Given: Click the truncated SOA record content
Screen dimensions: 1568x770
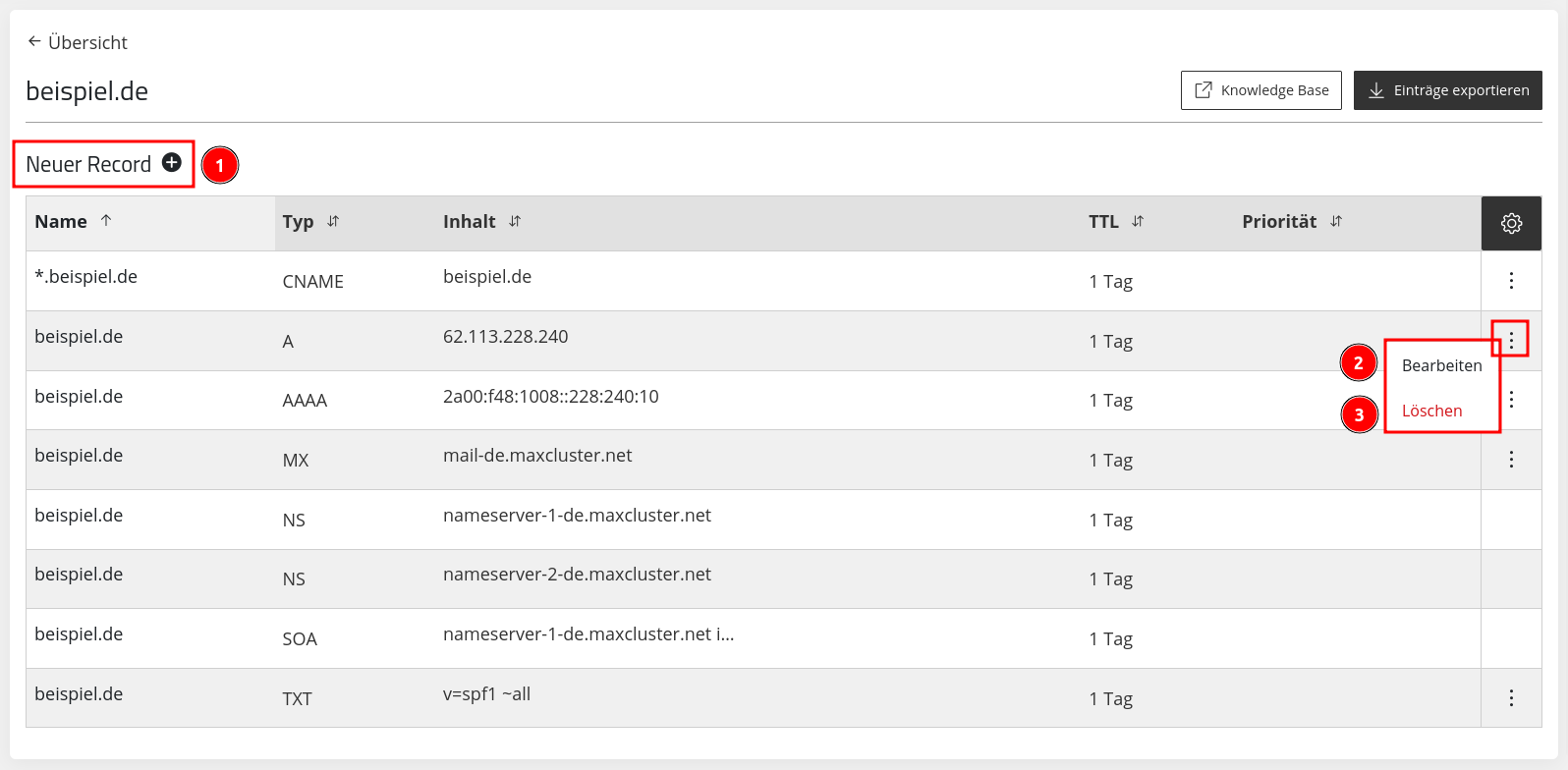Looking at the screenshot, I should pyautogui.click(x=588, y=634).
